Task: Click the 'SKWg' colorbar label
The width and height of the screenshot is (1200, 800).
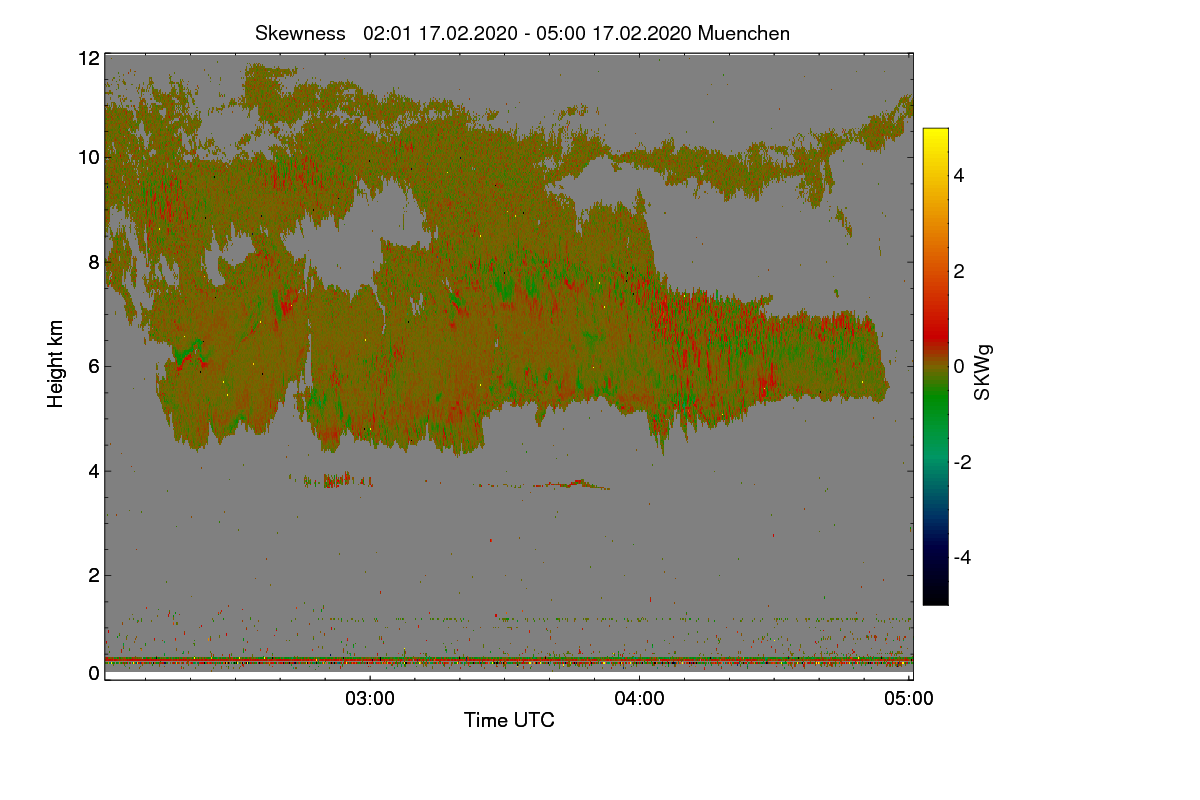Action: (x=983, y=372)
